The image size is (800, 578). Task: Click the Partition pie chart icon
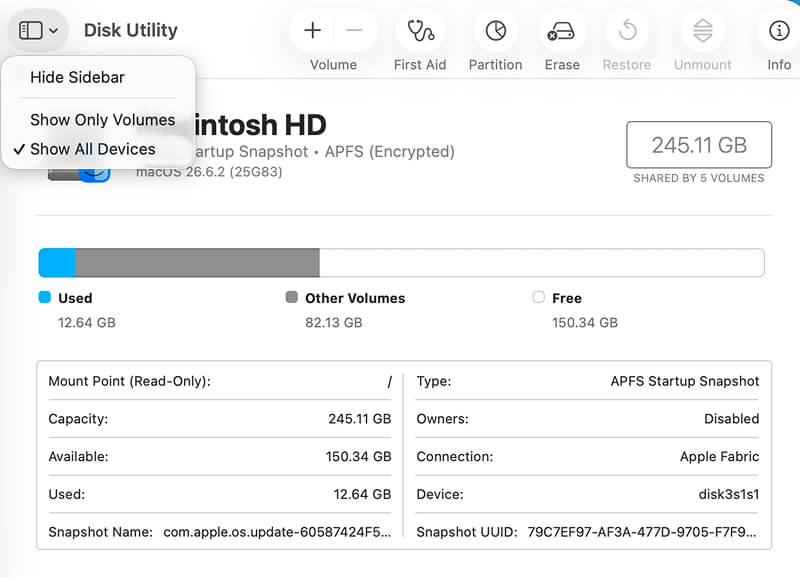[x=495, y=31]
